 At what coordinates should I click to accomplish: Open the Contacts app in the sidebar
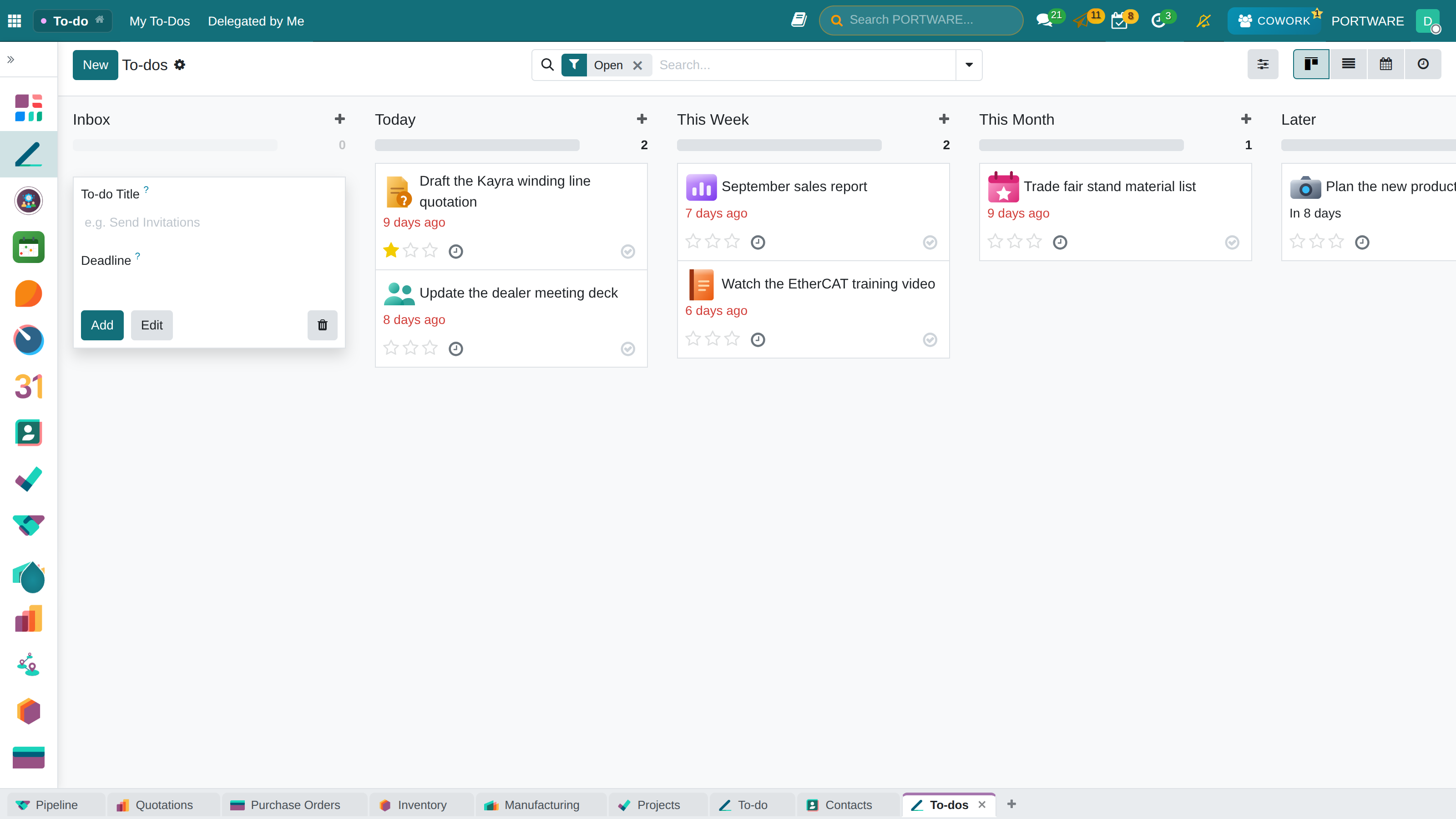28,433
